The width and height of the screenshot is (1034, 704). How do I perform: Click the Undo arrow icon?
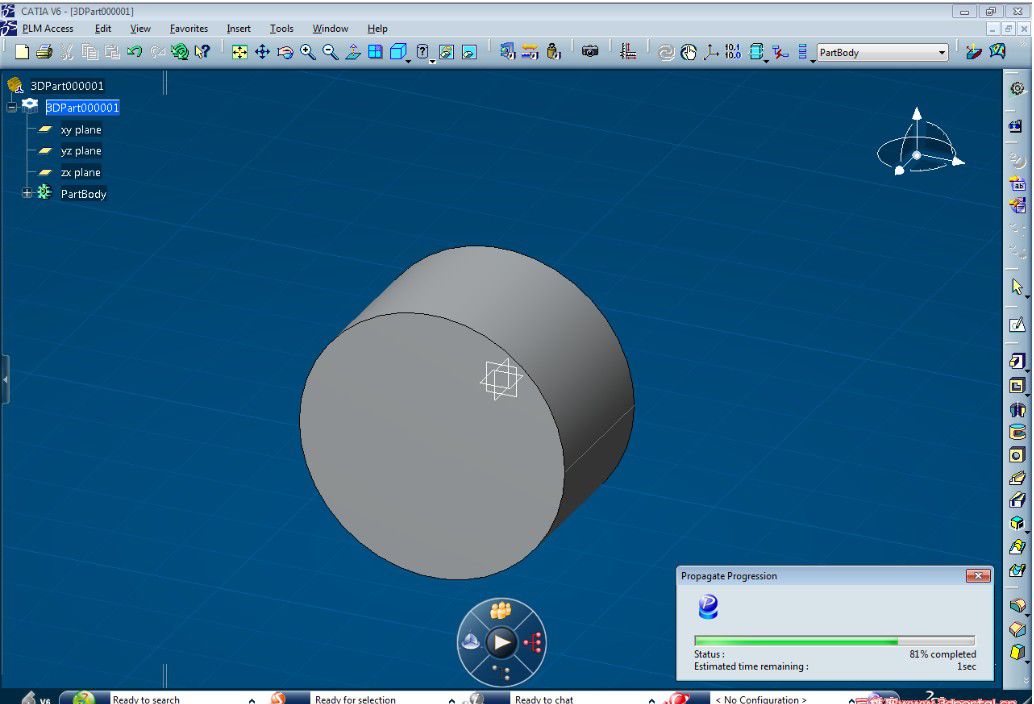tap(135, 51)
